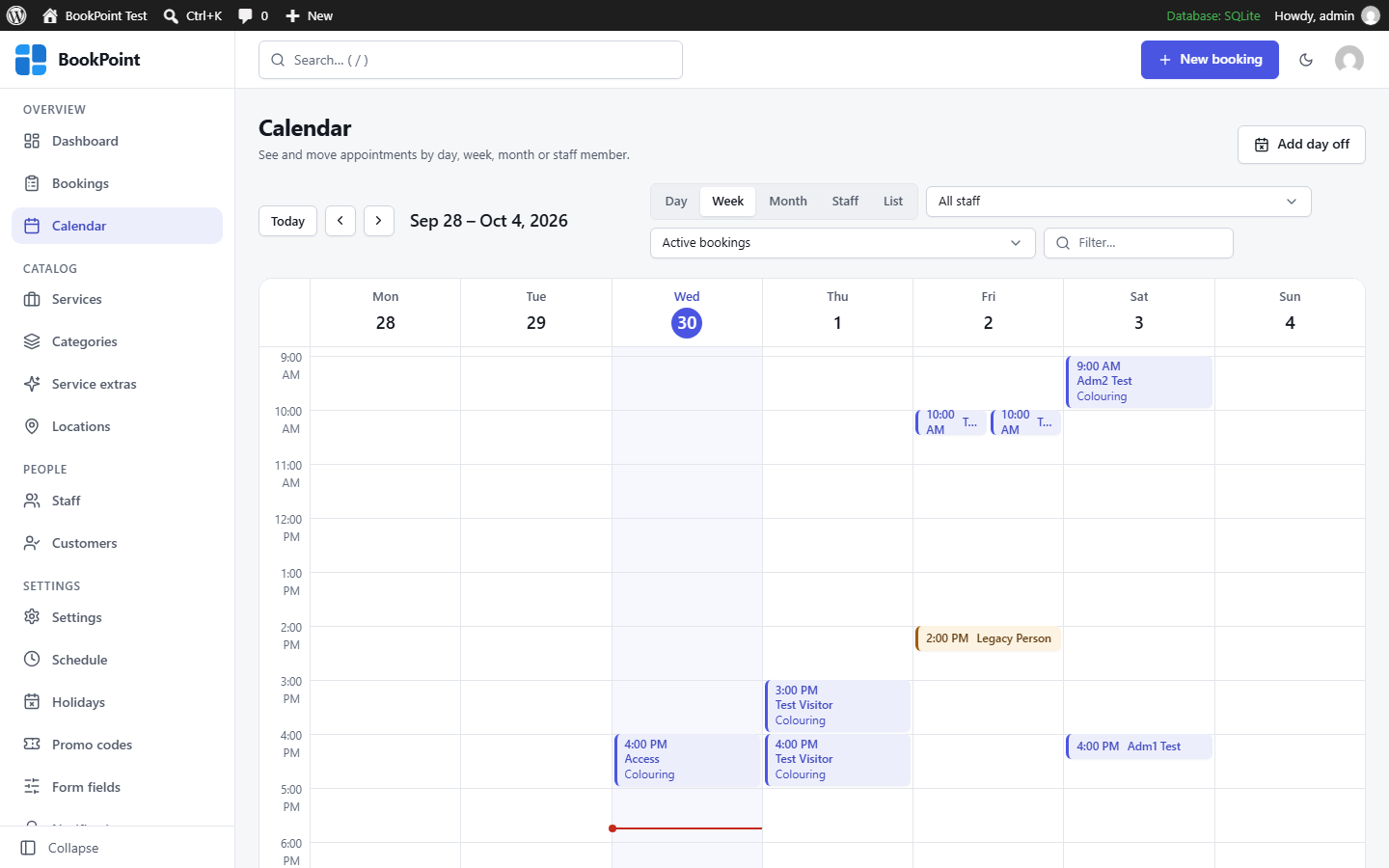
Task: Open Holidays page
Action: [x=117, y=702]
